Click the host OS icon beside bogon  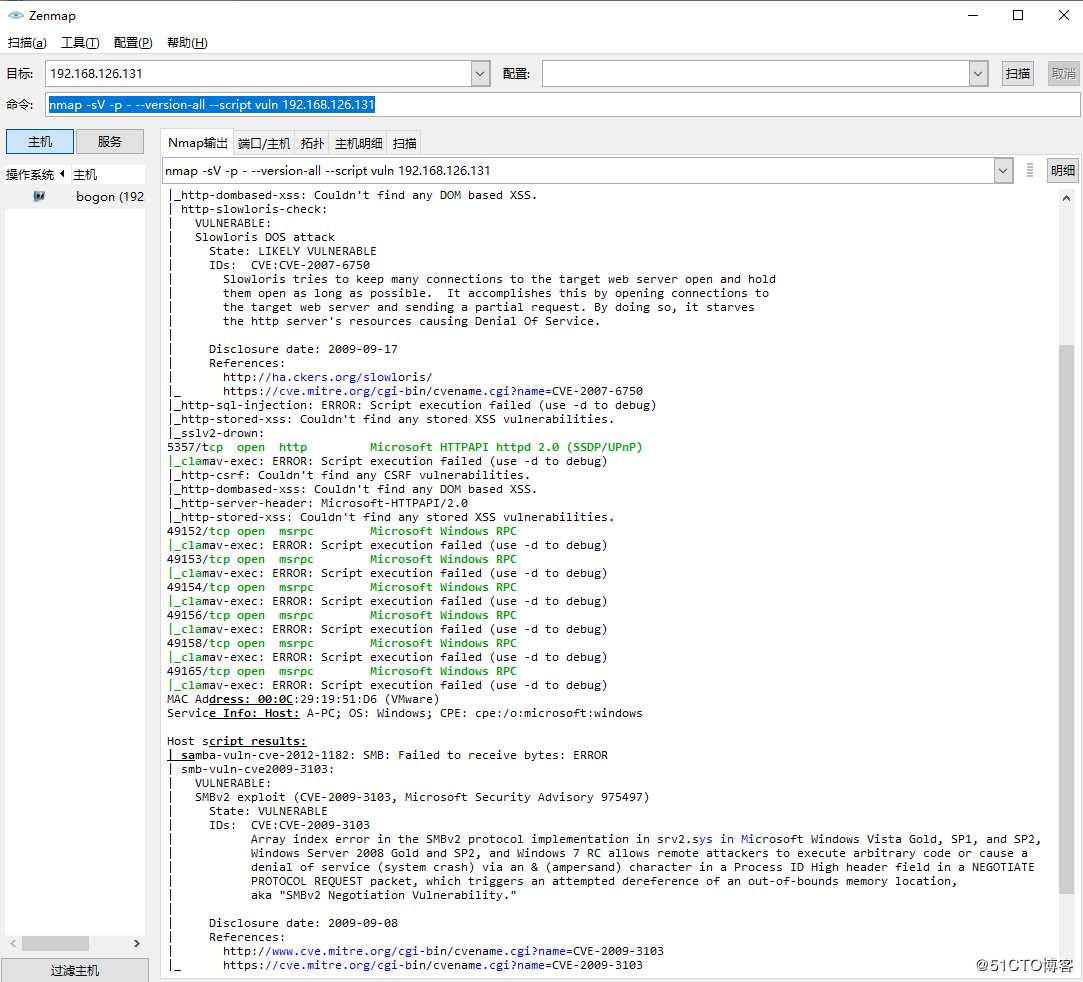[39, 196]
